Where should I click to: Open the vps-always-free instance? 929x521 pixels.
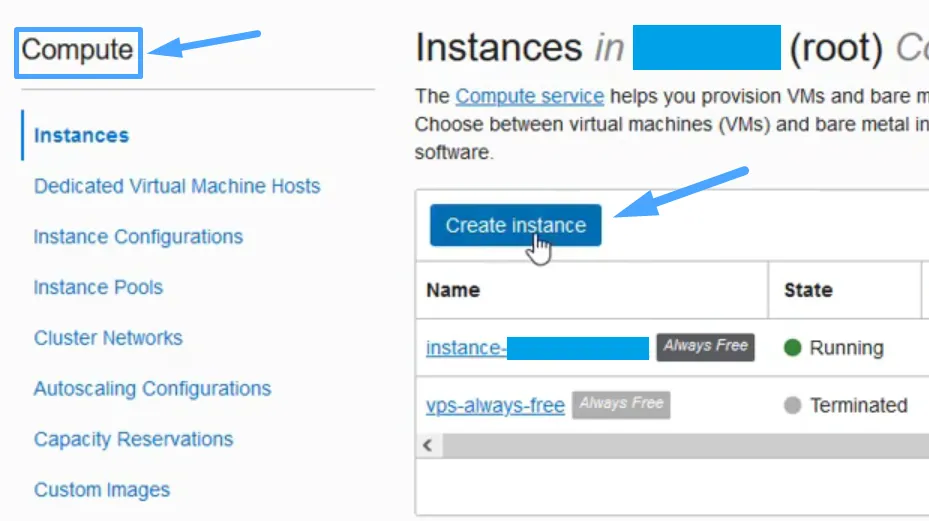coord(495,405)
